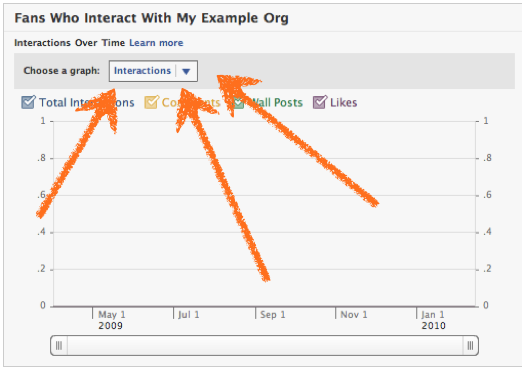Uncheck the yellow Comments checkbox
Screen dimensions: 528x370
tap(151, 102)
